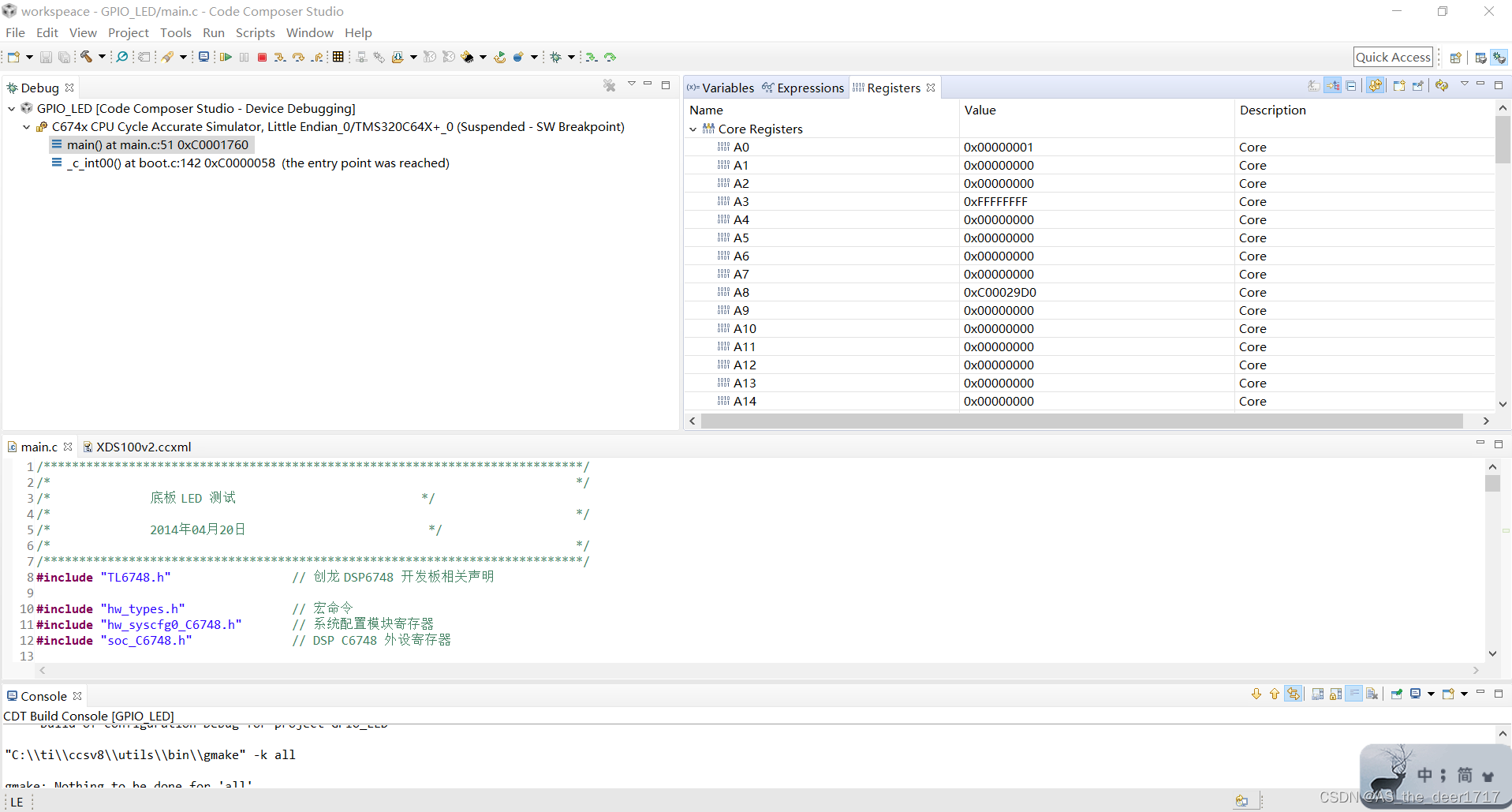Screen dimensions: 1512x812
Task: Click the Registers vertical scrollbar thumb
Action: click(1503, 140)
